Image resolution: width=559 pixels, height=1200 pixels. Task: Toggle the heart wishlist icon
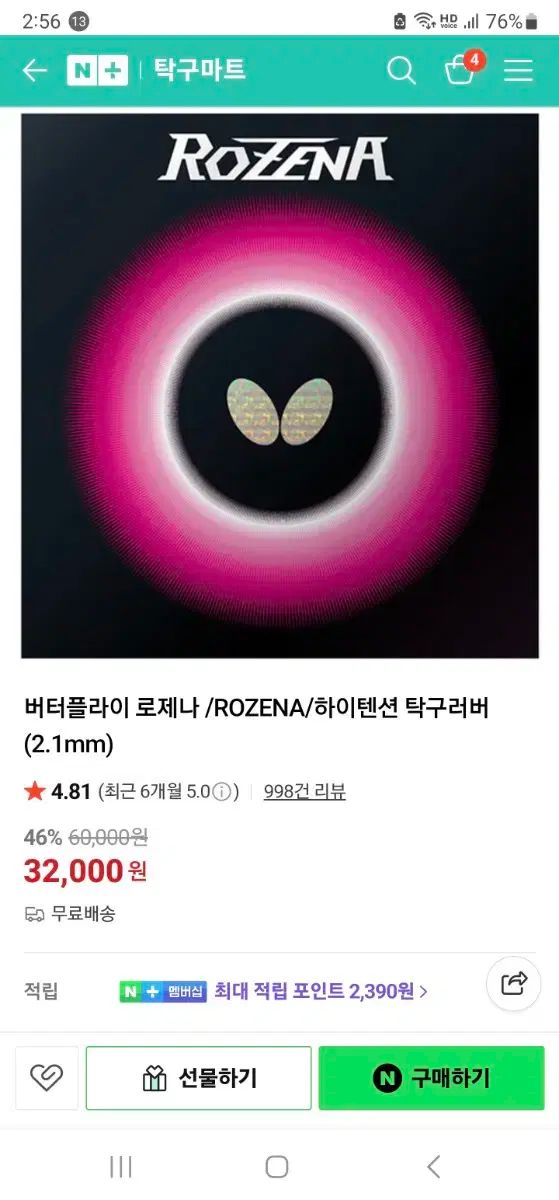tap(47, 1078)
